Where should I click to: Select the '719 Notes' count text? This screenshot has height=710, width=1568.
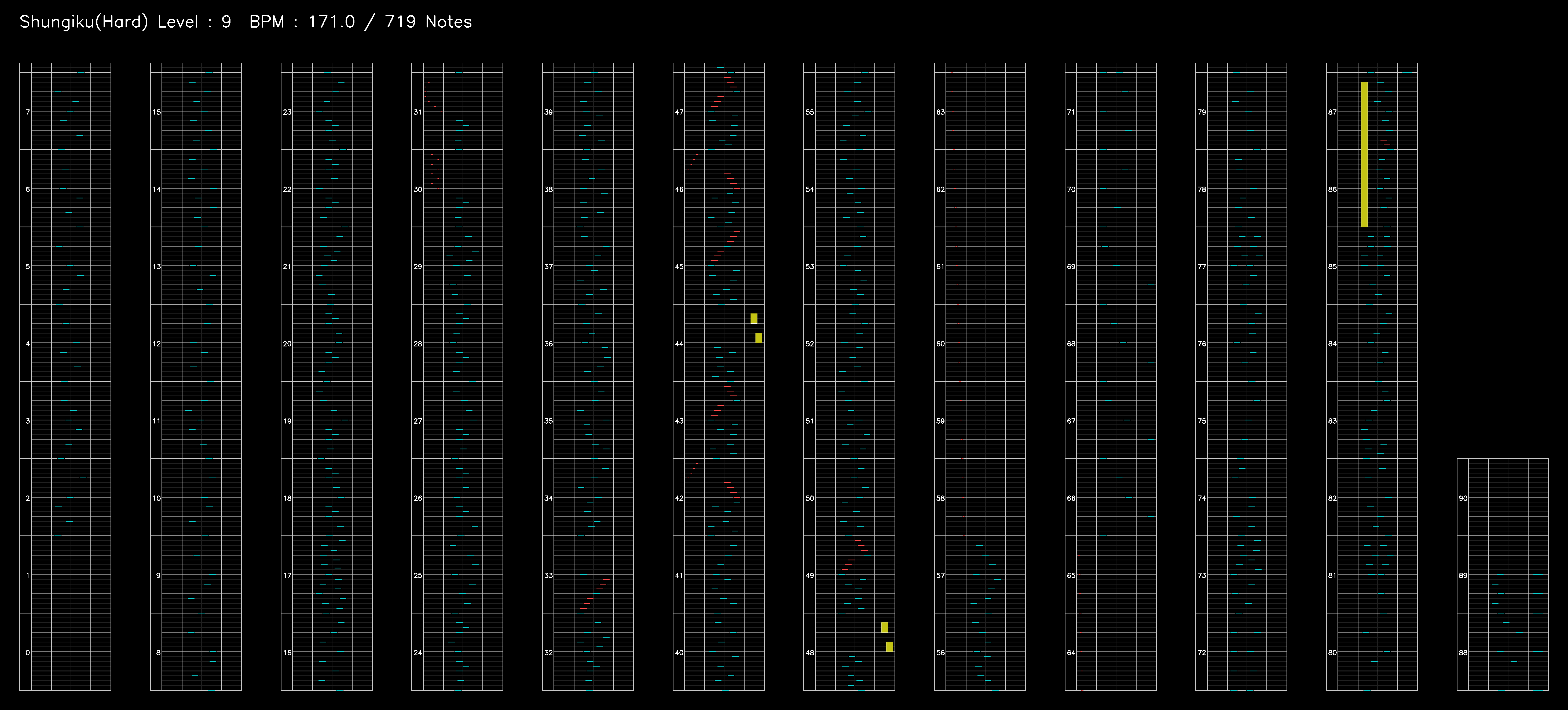click(428, 22)
